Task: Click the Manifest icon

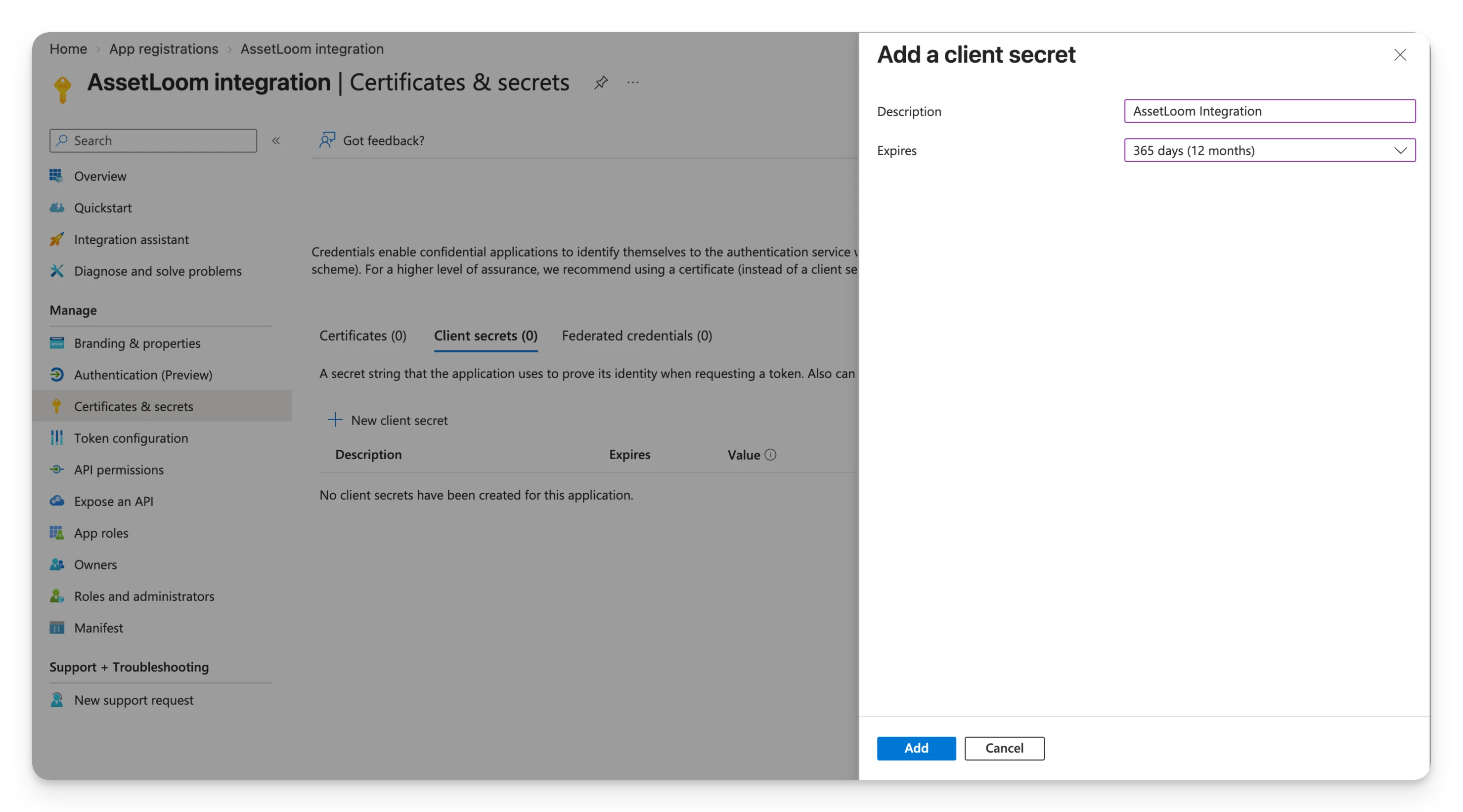Action: pos(56,628)
